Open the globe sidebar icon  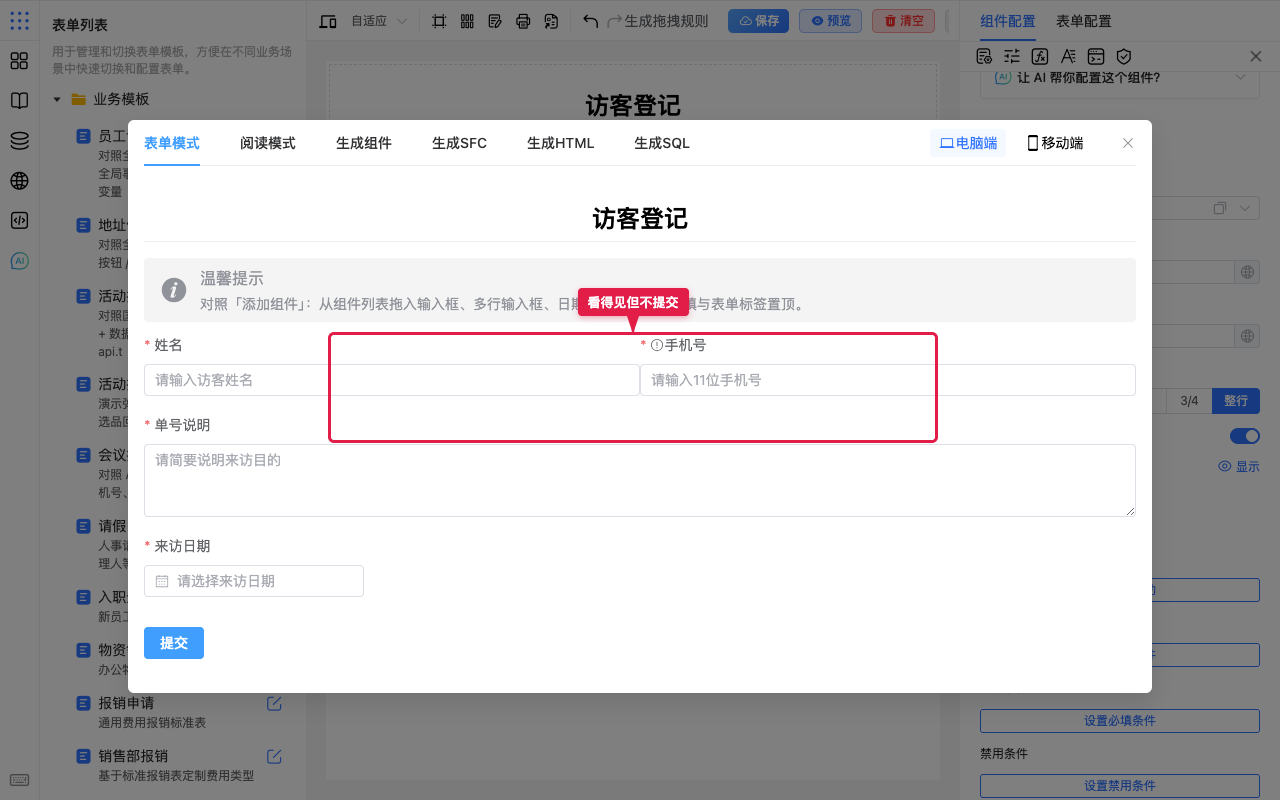pos(19,181)
